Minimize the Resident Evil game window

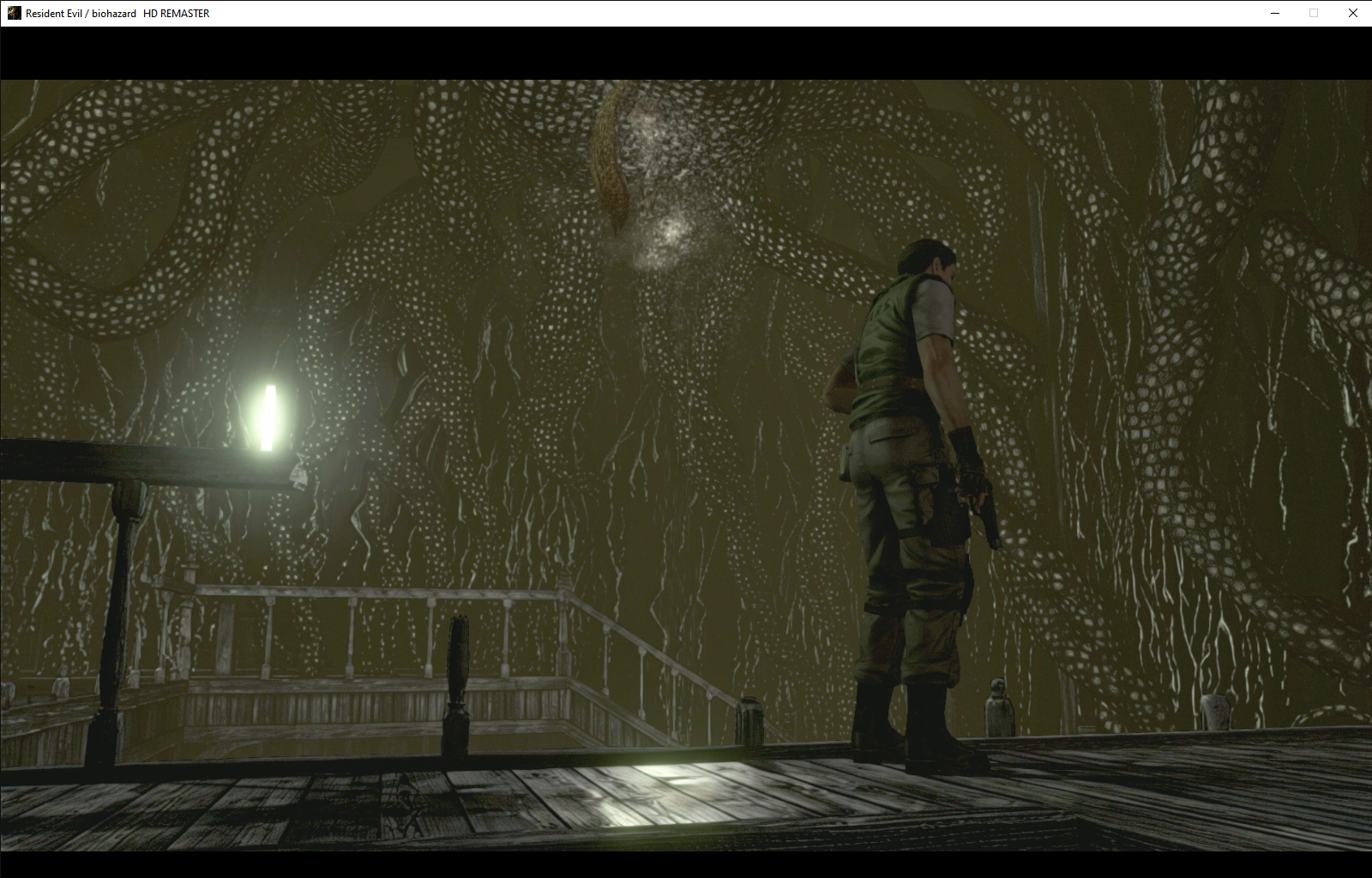1275,13
